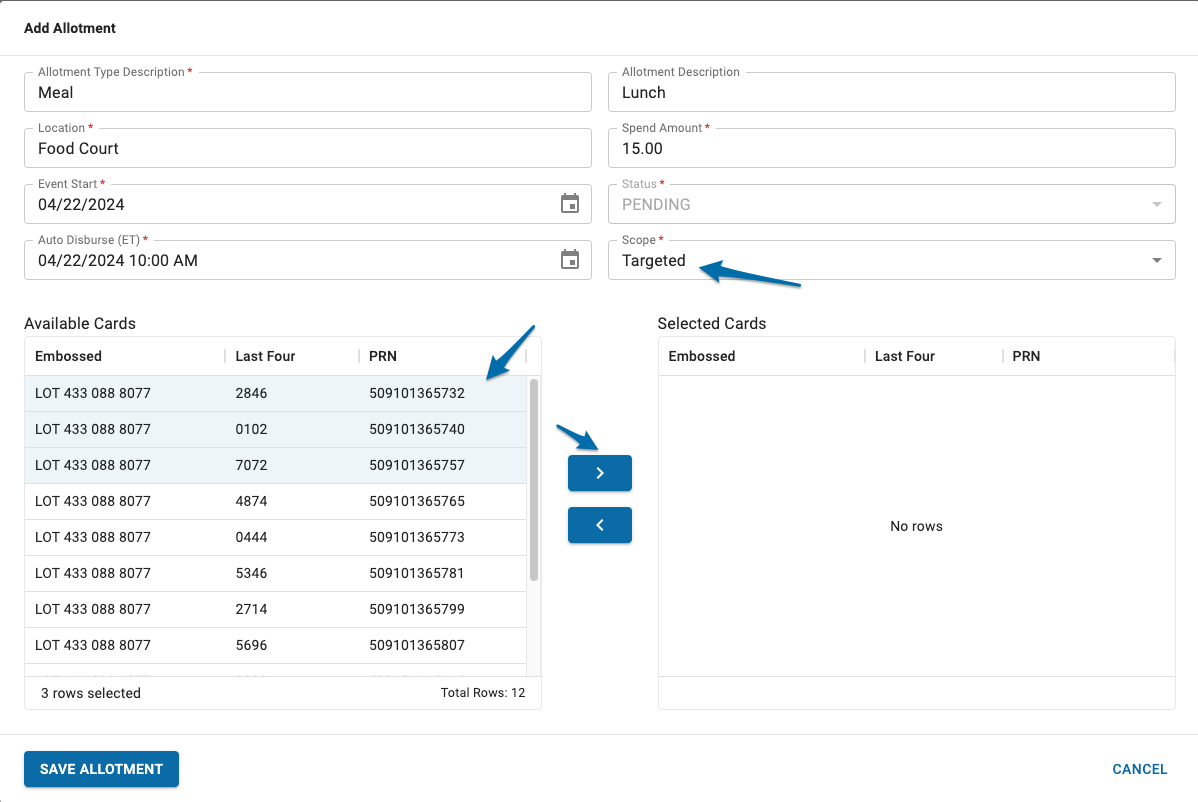Image resolution: width=1198 pixels, height=802 pixels.
Task: Click the left arrow remove-cards button
Action: click(x=599, y=525)
